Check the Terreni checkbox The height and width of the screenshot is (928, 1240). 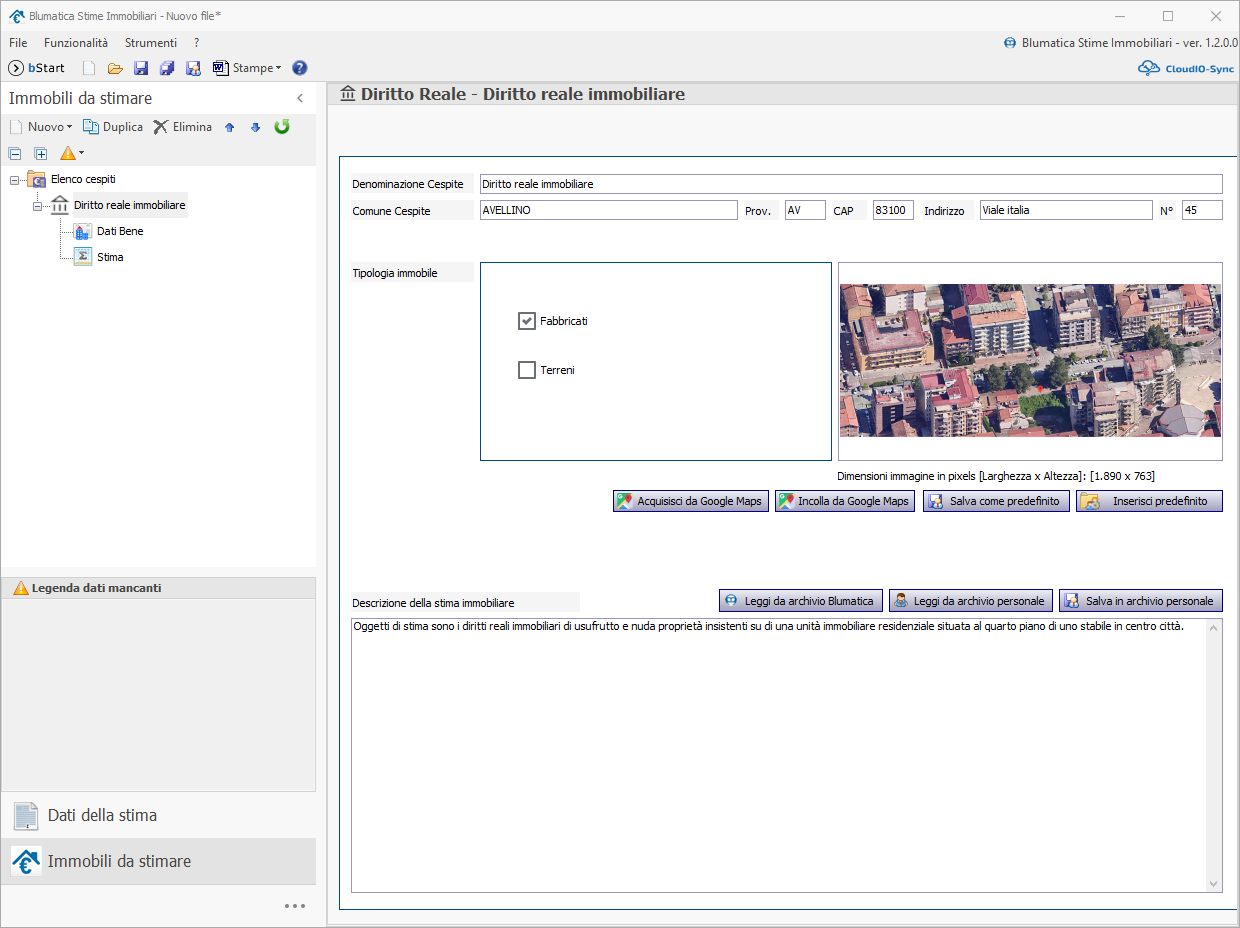[x=527, y=370]
